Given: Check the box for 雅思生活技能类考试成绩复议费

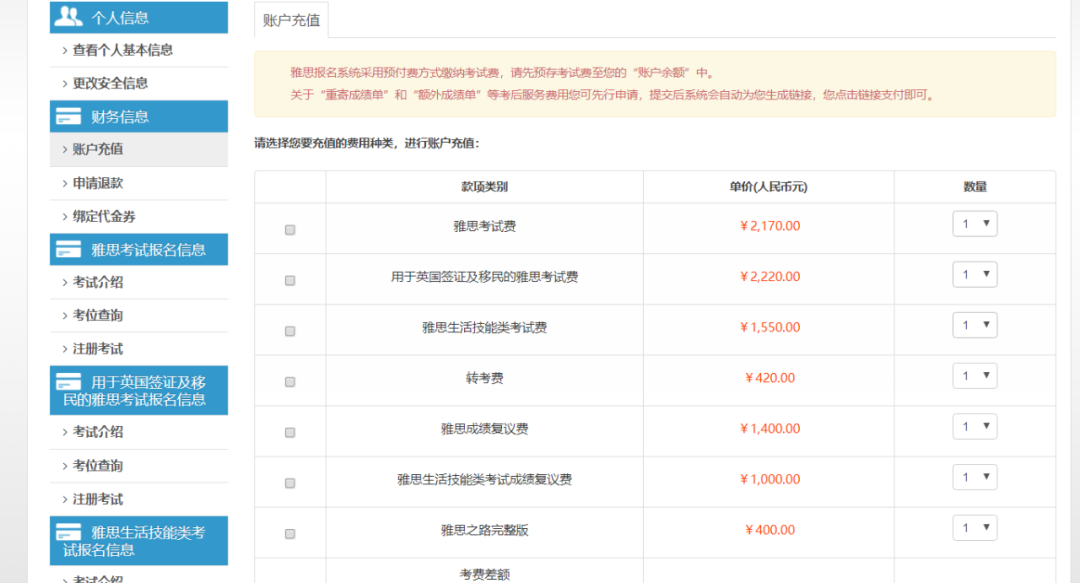Looking at the screenshot, I should (290, 483).
